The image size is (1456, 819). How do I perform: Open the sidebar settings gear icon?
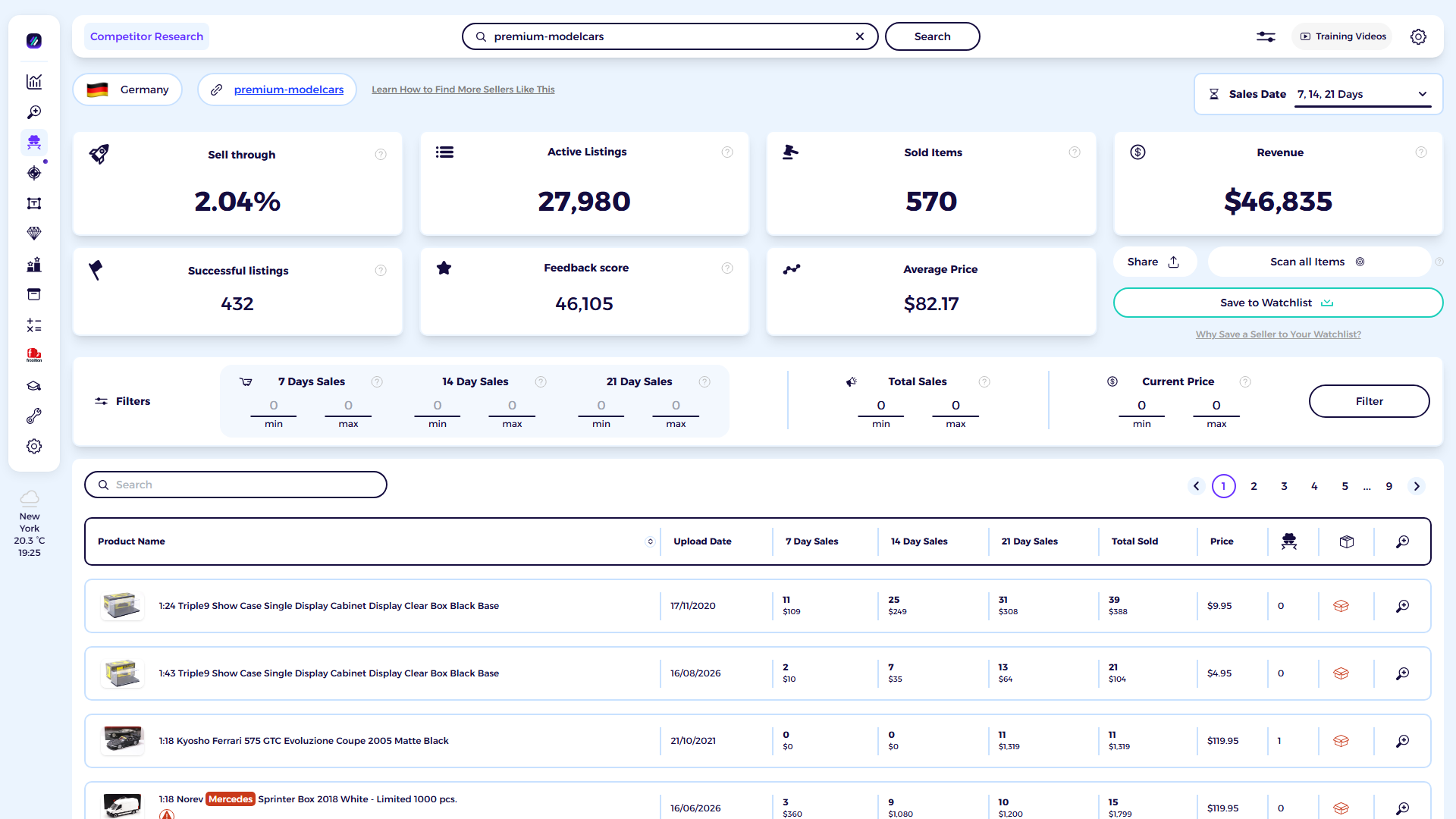point(34,447)
